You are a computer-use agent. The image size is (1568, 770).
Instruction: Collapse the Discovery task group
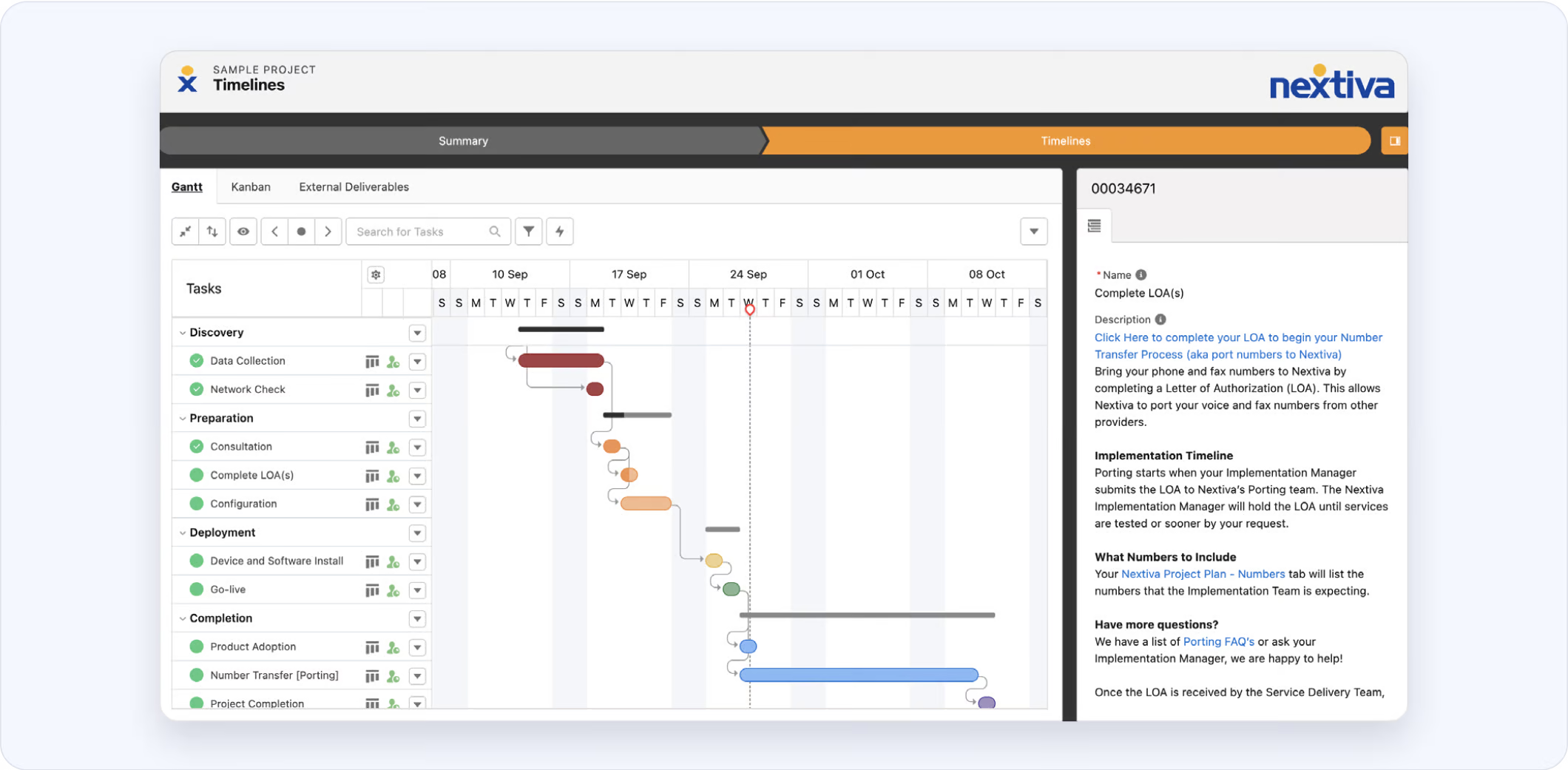tap(183, 333)
